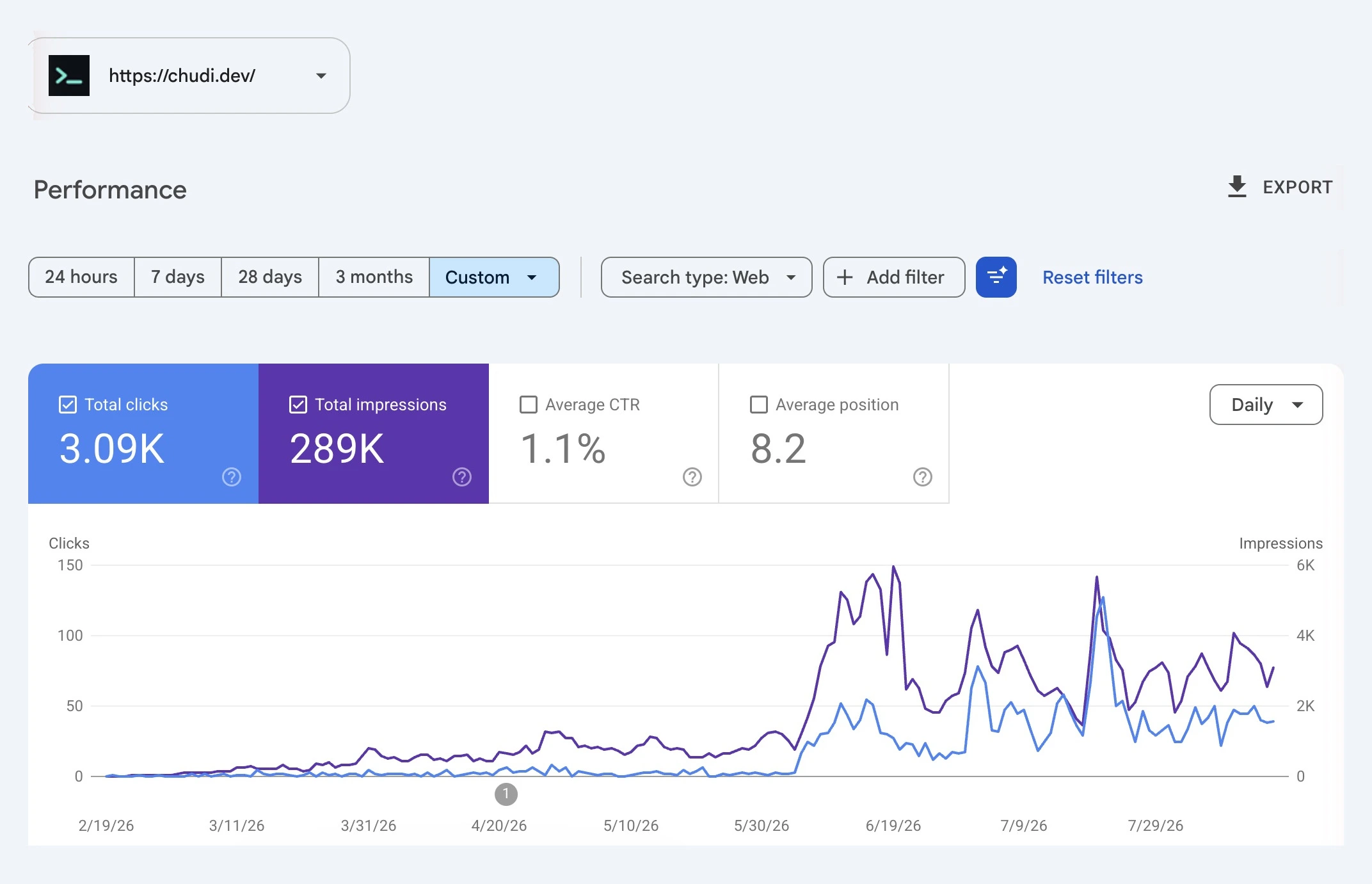The width and height of the screenshot is (1372, 884).
Task: Open the Daily granularity dropdown
Action: pyautogui.click(x=1266, y=405)
